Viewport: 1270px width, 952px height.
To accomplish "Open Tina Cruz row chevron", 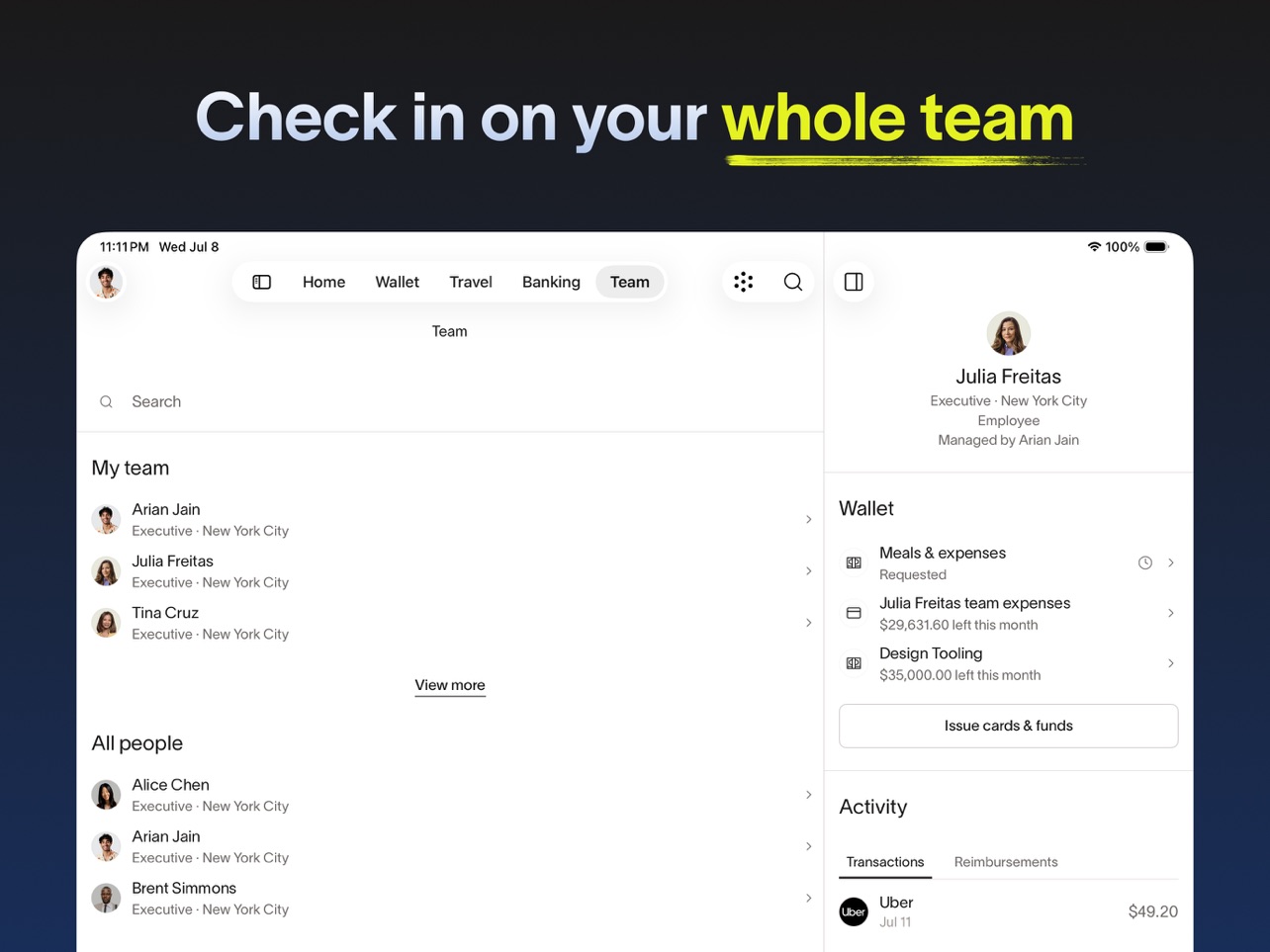I will (x=808, y=623).
